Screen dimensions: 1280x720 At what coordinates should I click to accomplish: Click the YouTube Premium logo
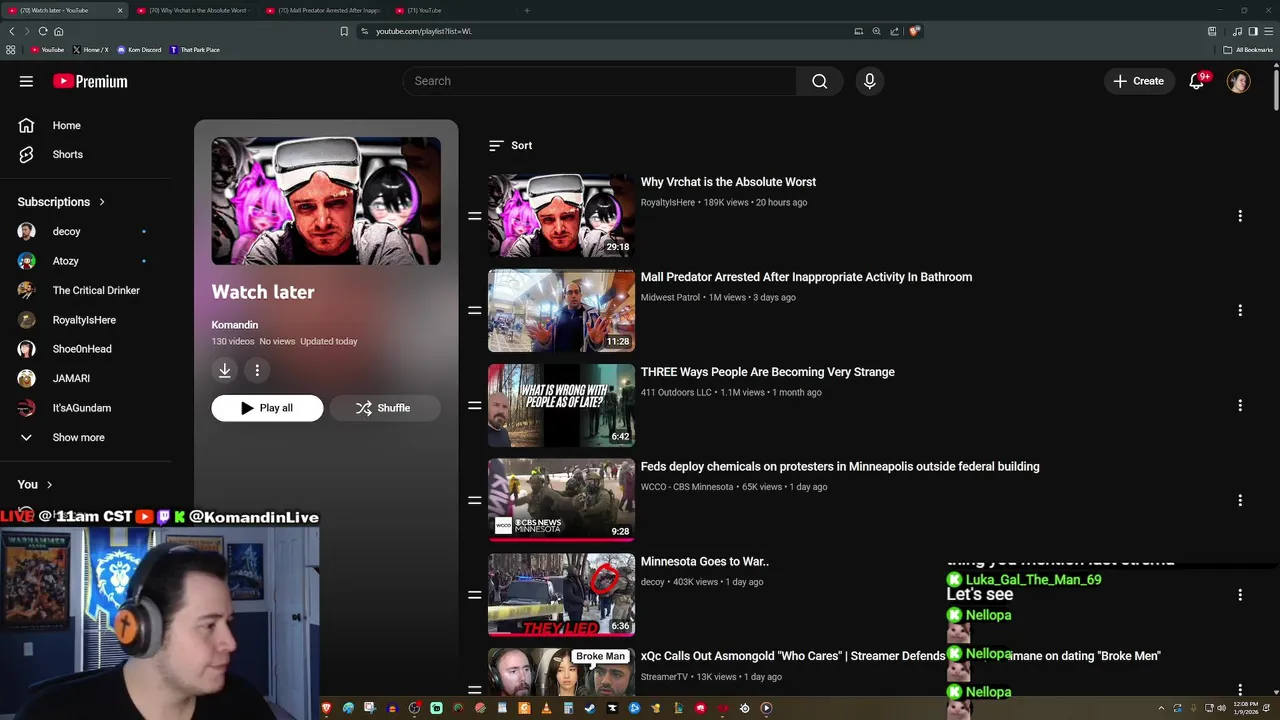pyautogui.click(x=90, y=81)
